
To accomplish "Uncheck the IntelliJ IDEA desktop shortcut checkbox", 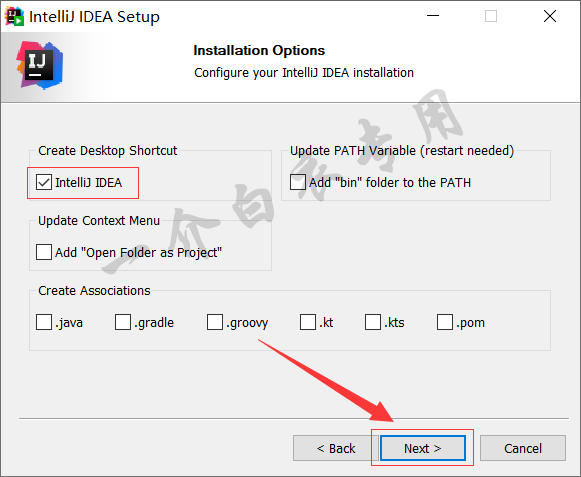I will click(x=44, y=182).
